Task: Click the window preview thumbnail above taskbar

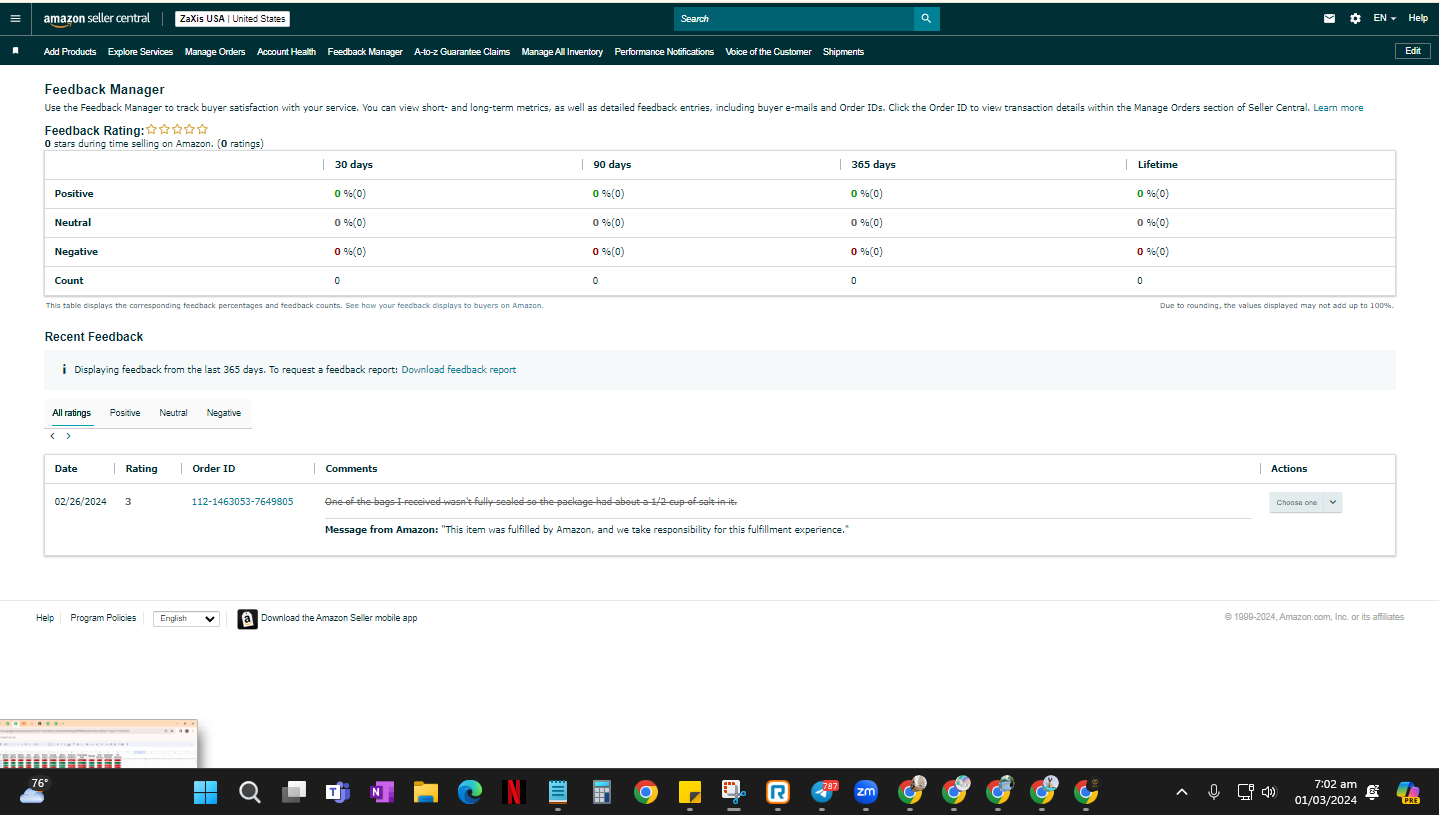Action: pyautogui.click(x=99, y=744)
